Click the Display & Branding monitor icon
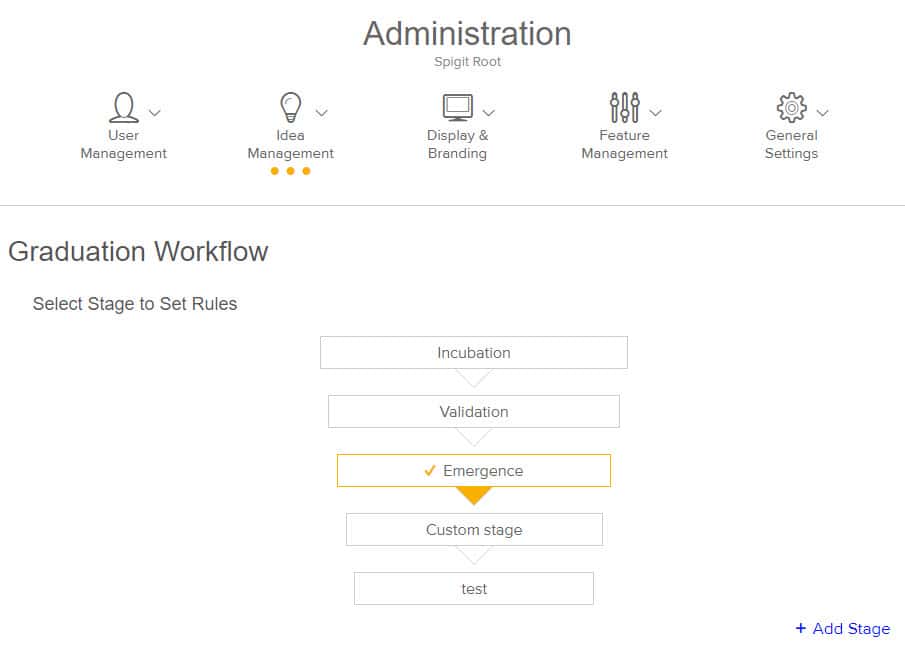Image resolution: width=905 pixels, height=650 pixels. pos(458,107)
